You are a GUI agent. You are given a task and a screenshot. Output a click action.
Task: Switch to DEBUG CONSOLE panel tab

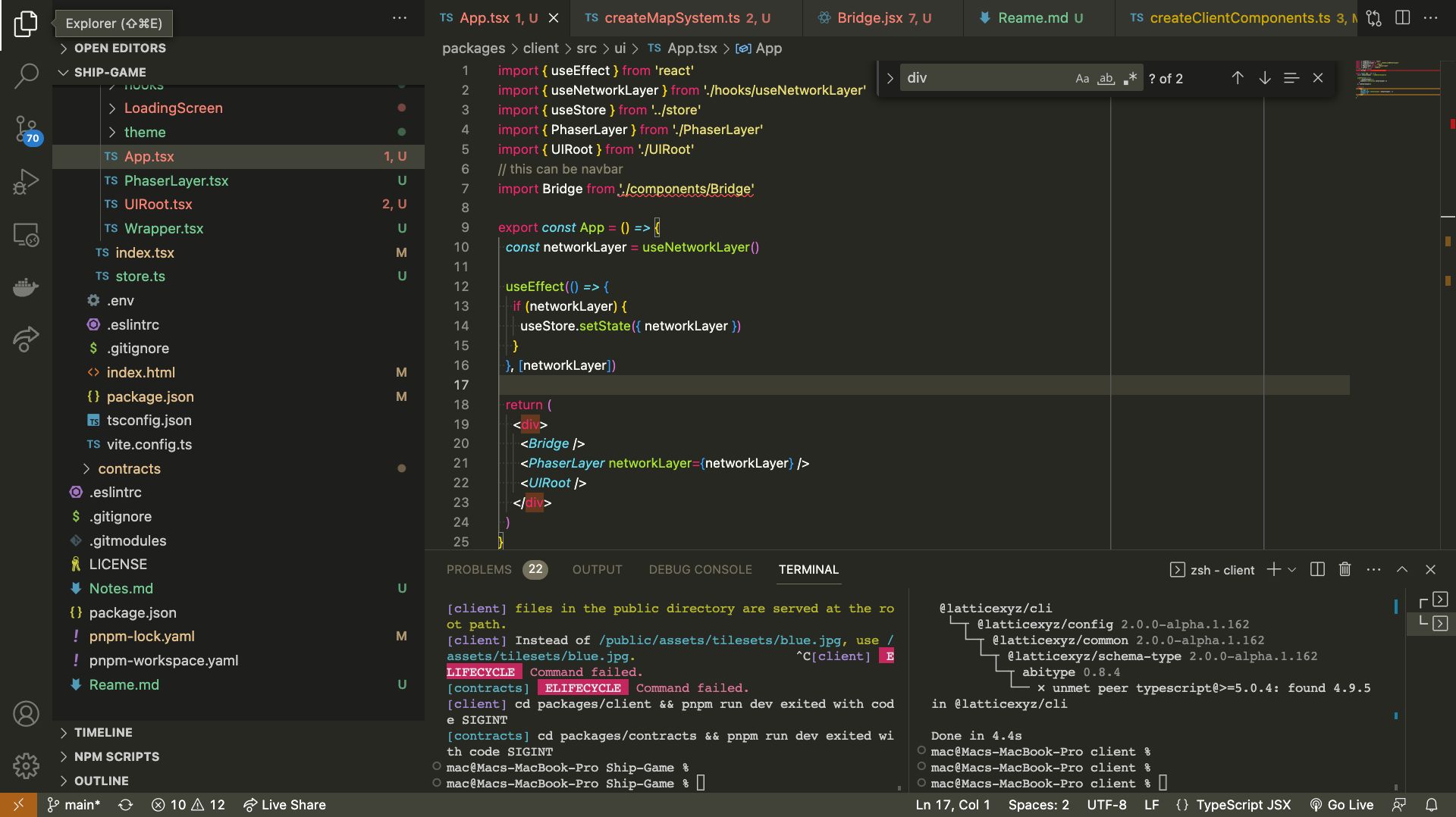[x=700, y=569]
